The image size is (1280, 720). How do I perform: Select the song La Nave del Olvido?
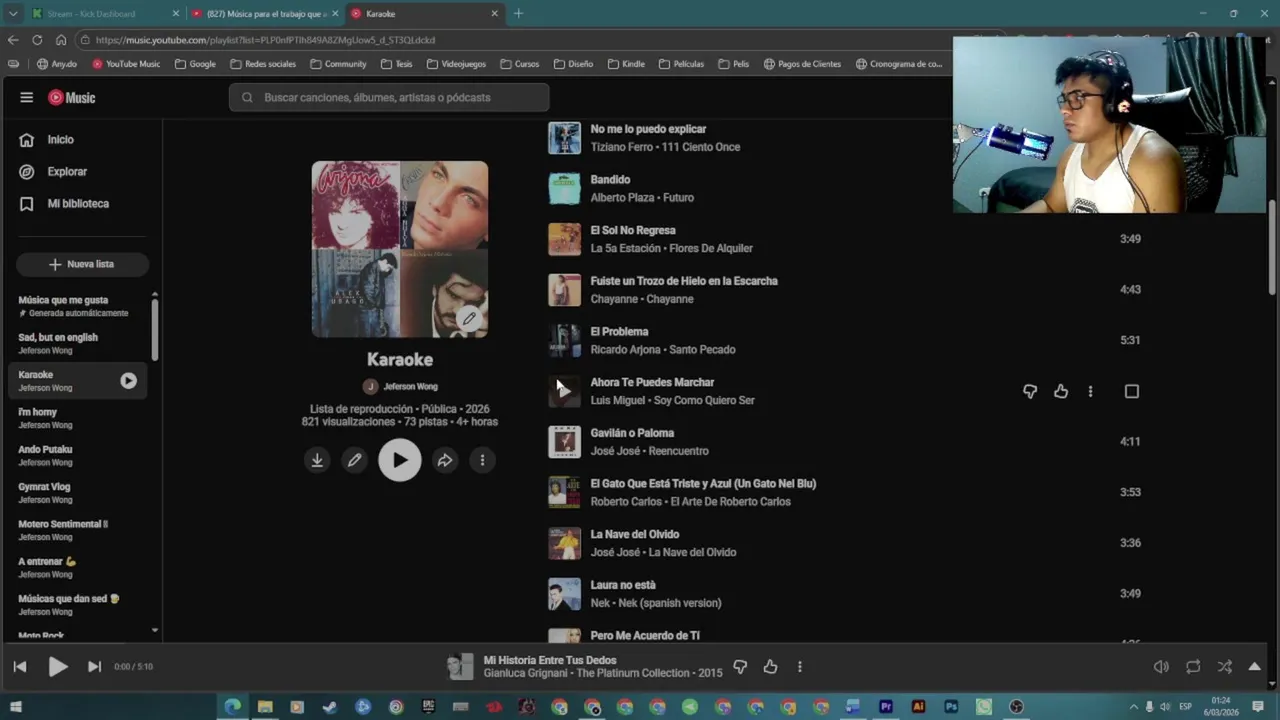pyautogui.click(x=635, y=534)
